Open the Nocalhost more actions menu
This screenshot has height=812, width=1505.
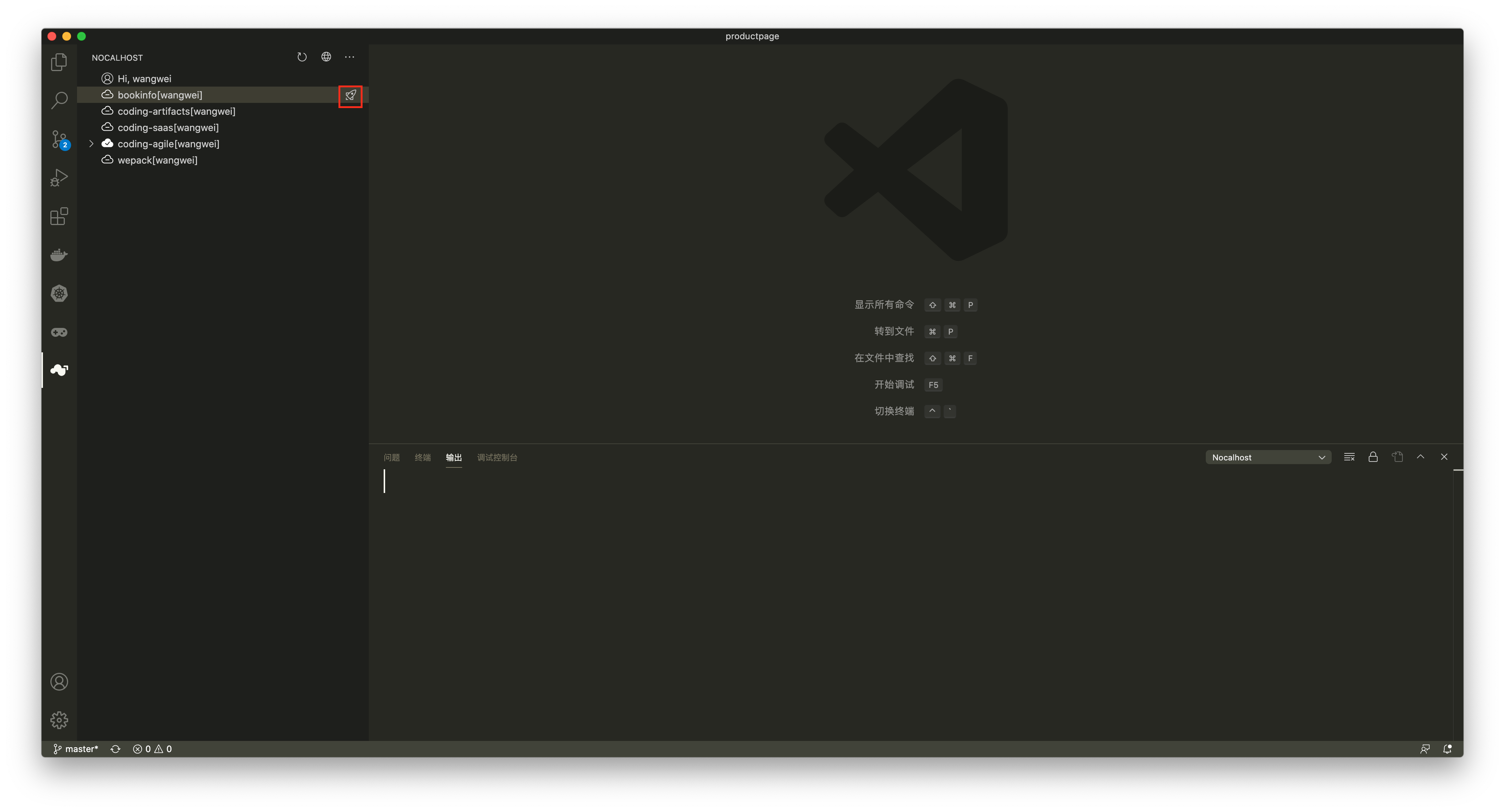(349, 57)
